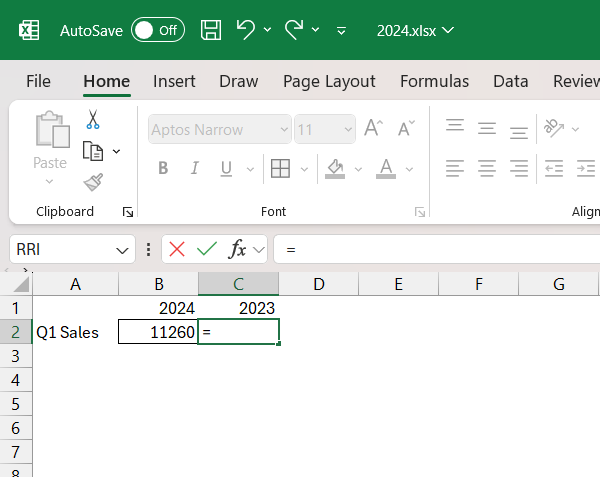Viewport: 600px width, 477px height.
Task: Click the Borders icon
Action: click(280, 168)
